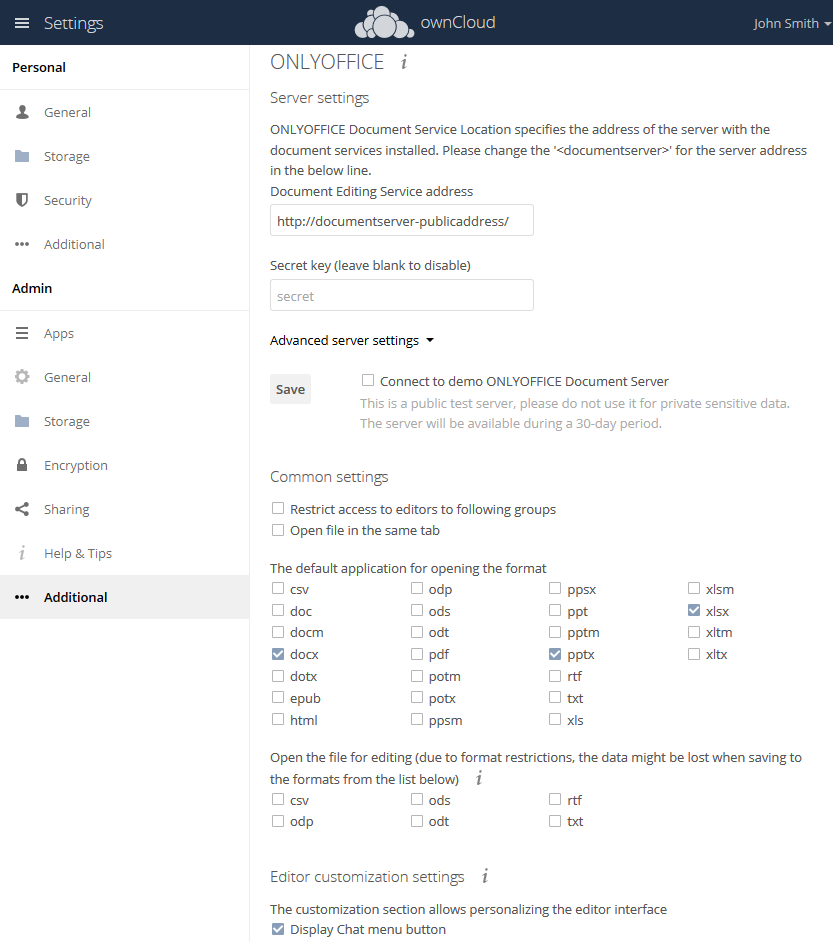This screenshot has width=833, height=942.
Task: Click the ONLYOFFICE info icon
Action: pyautogui.click(x=404, y=62)
